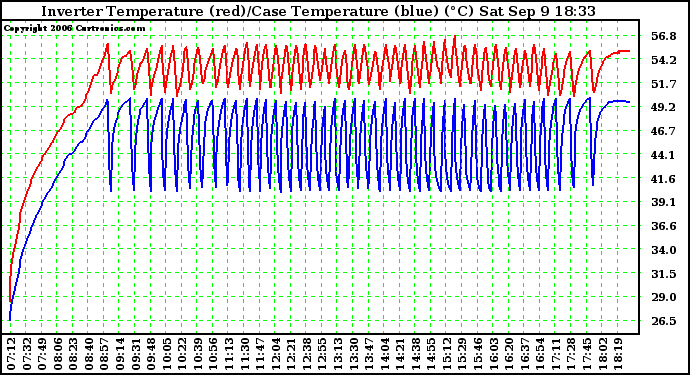Click the 10:22 time label
This screenshot has height=375, width=690.
coord(182,354)
